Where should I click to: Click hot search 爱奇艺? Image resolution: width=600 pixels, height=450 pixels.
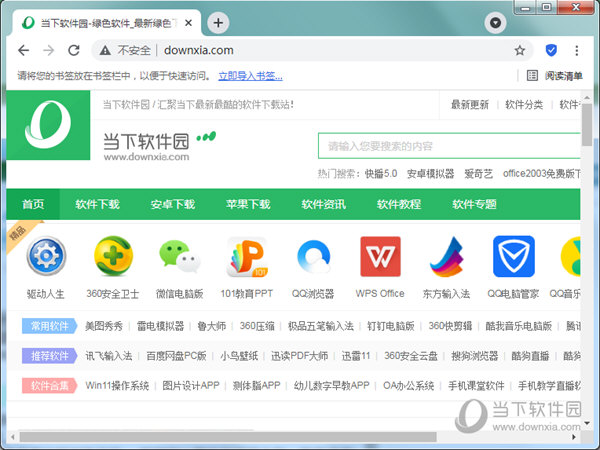(478, 174)
